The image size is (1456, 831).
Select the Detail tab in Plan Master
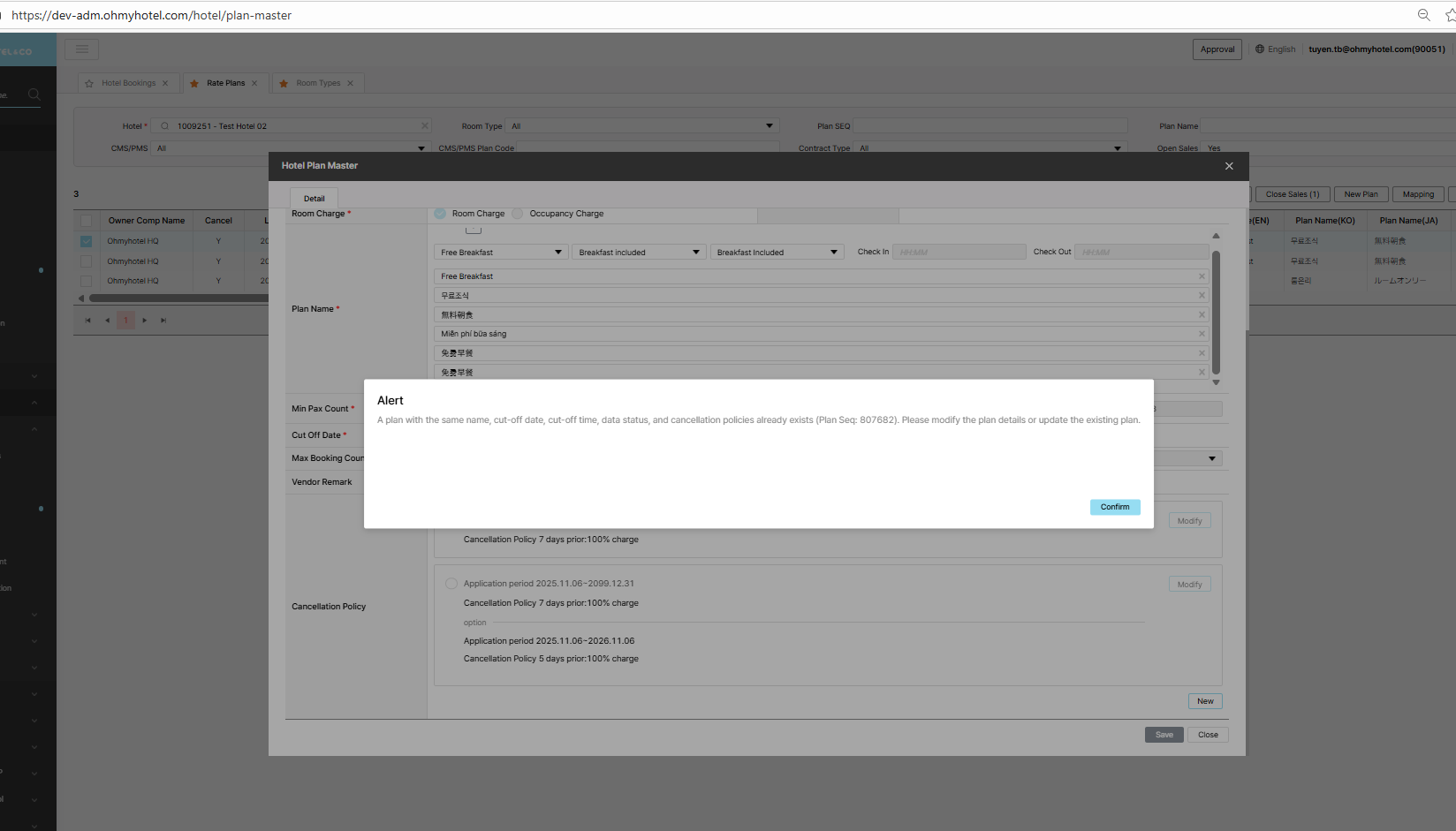[x=314, y=199]
